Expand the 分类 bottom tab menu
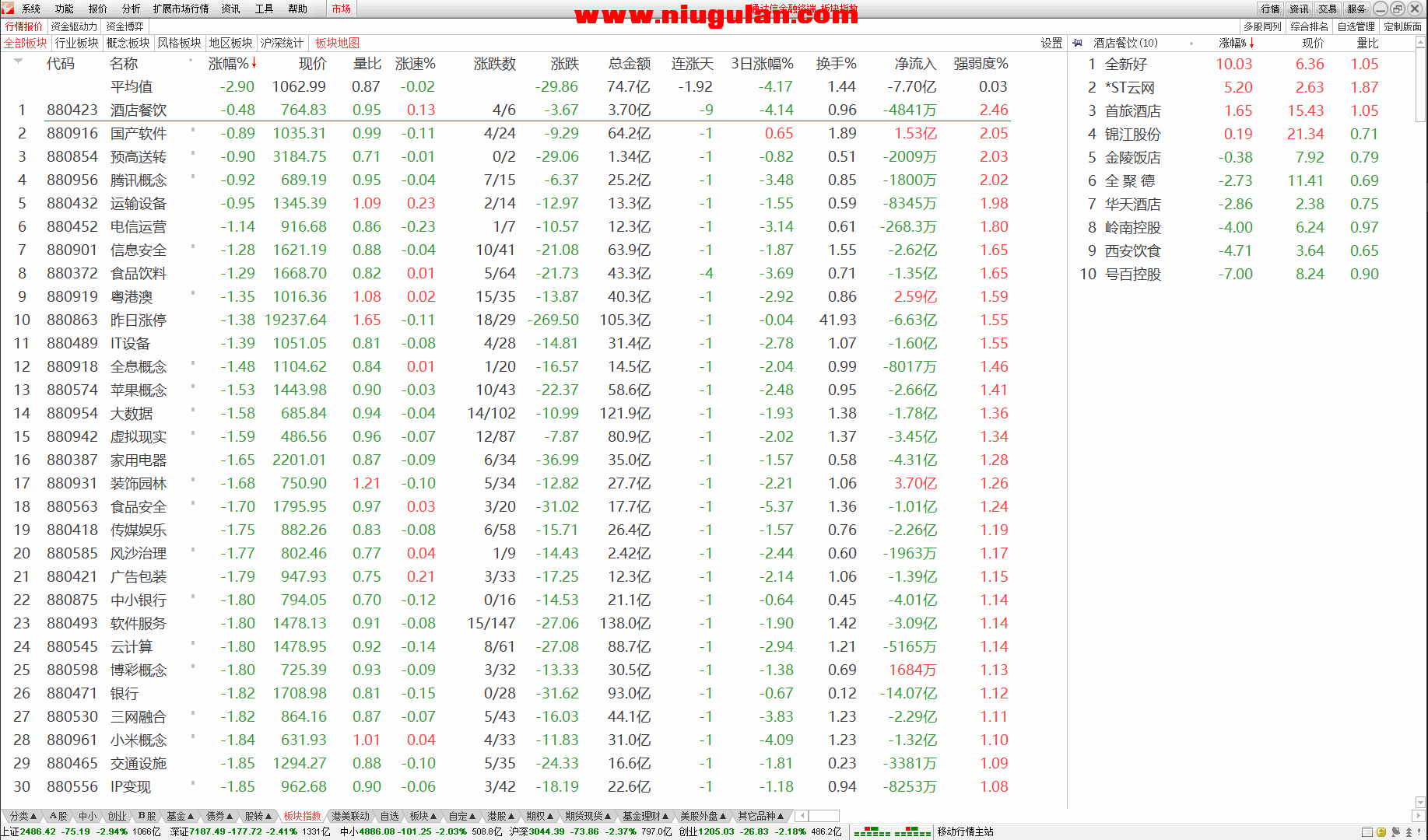The height and width of the screenshot is (840, 1428). tap(23, 816)
